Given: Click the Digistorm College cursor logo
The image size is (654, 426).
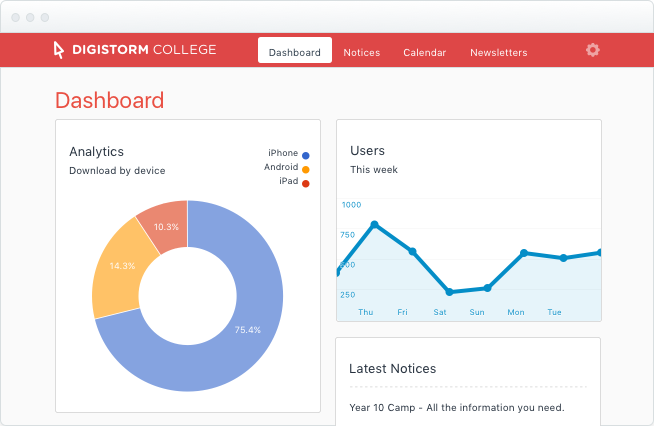Looking at the screenshot, I should point(59,50).
